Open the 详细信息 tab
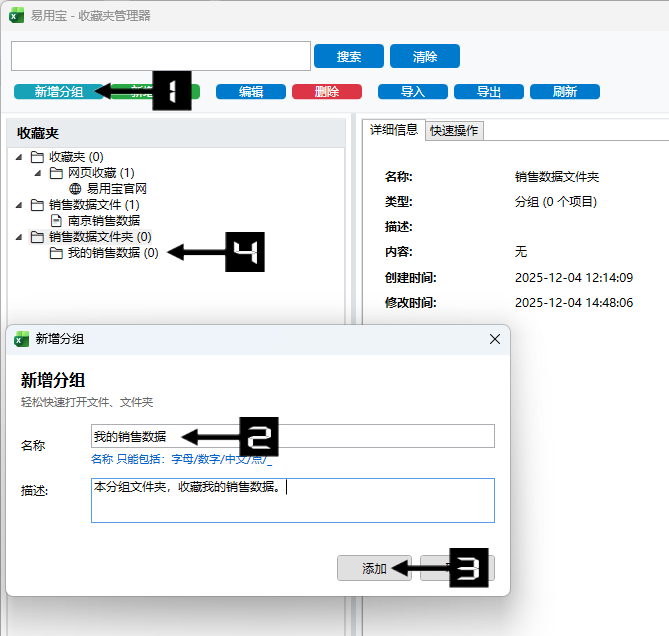669x636 pixels. pos(394,130)
